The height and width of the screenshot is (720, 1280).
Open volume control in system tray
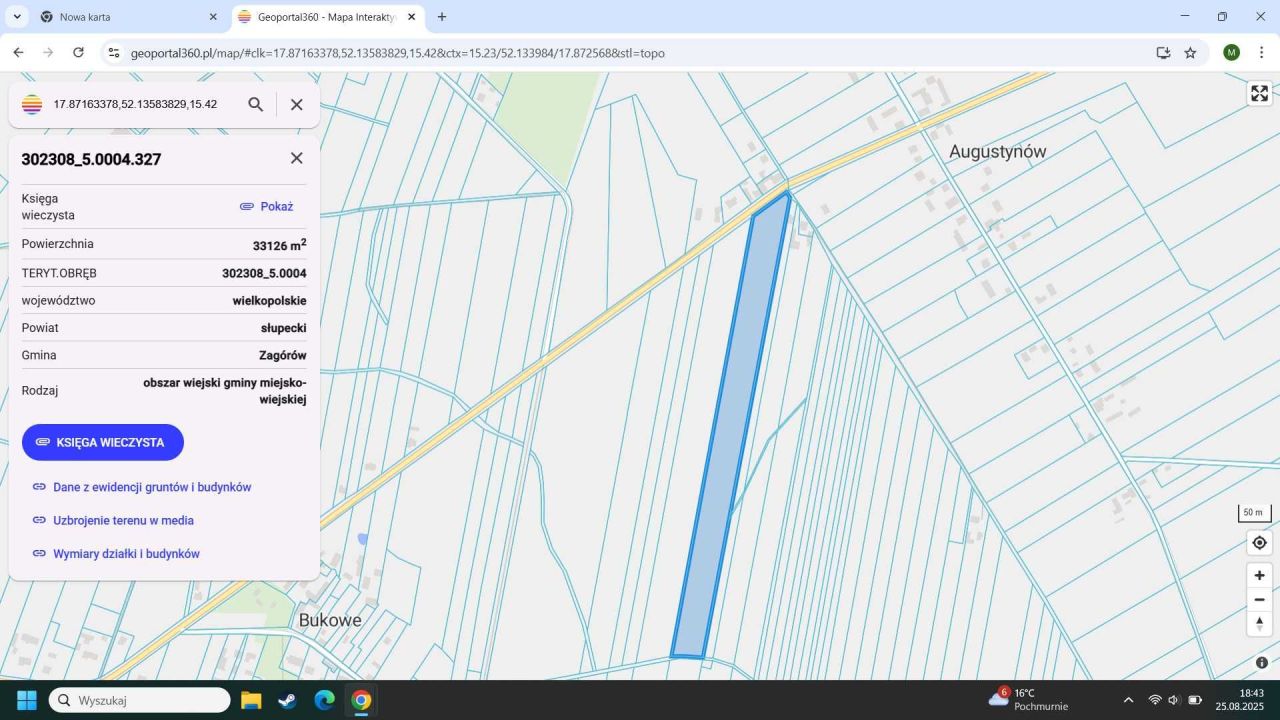click(1174, 700)
